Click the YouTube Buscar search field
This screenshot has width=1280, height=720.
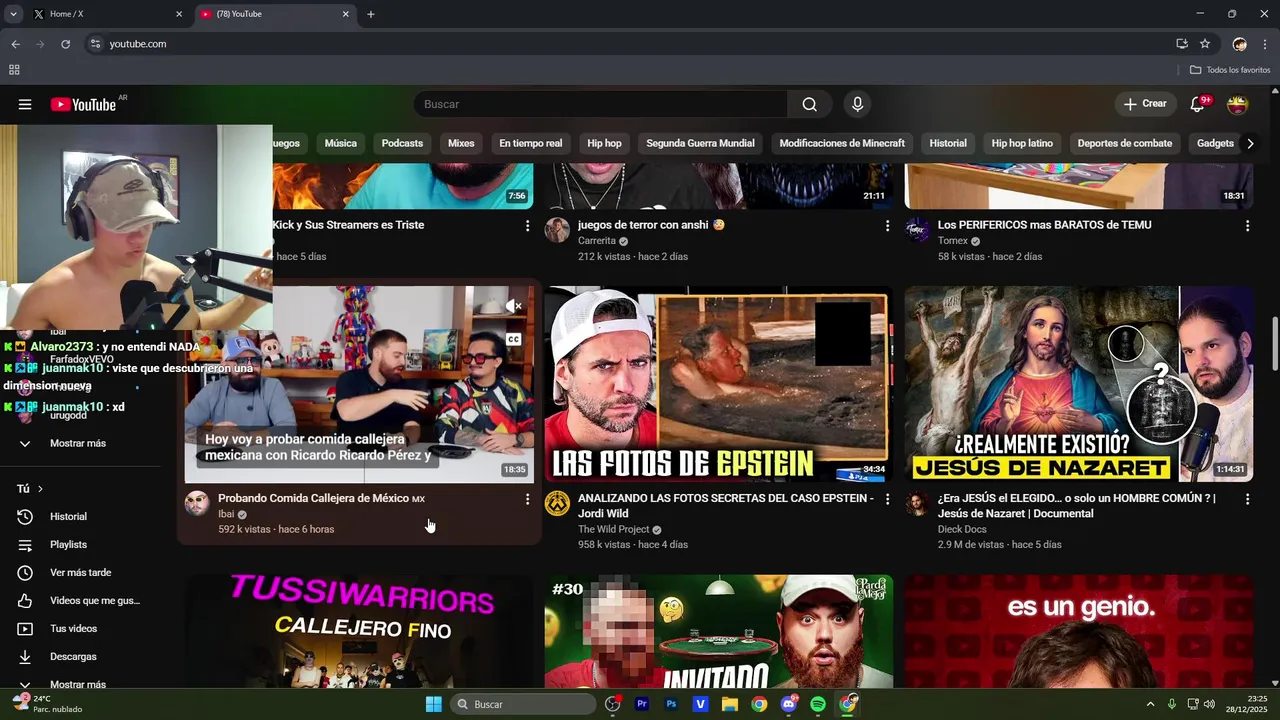click(600, 104)
